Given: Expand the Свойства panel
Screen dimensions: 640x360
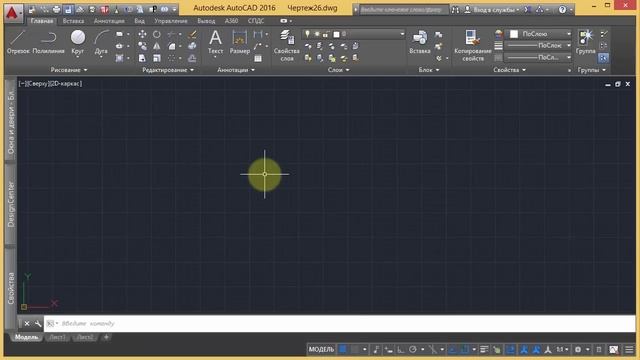Looking at the screenshot, I should pyautogui.click(x=509, y=70).
